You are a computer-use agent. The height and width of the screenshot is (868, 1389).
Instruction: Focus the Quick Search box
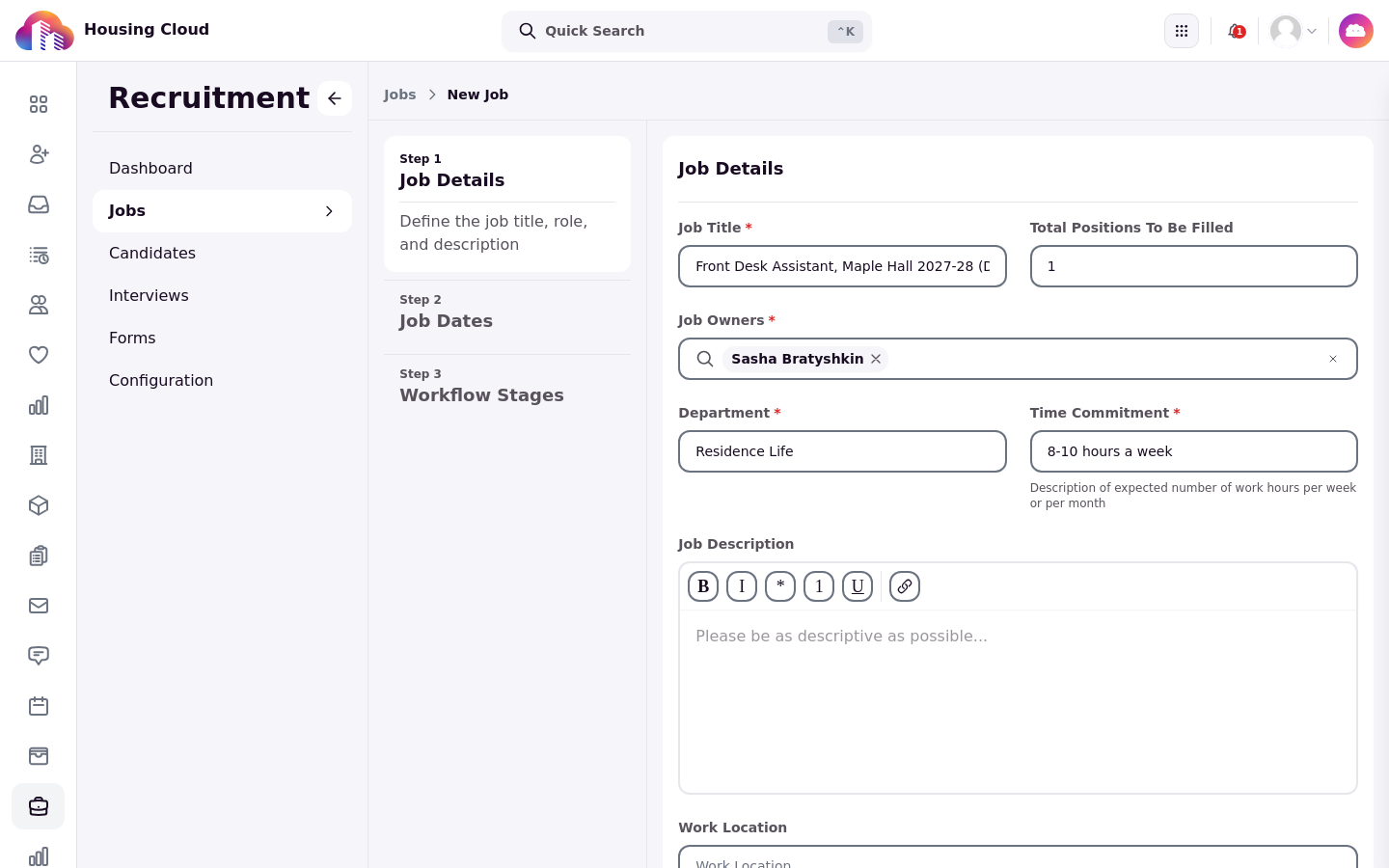[x=687, y=31]
